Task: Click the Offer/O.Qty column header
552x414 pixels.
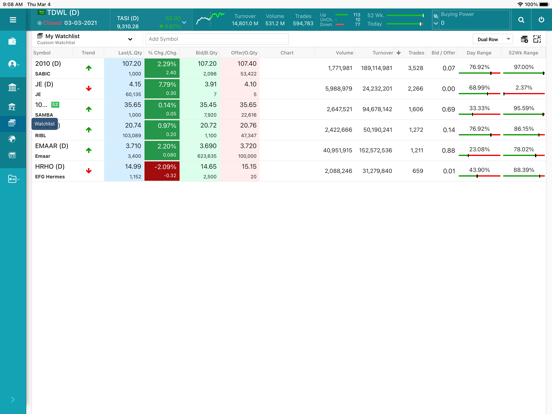Action: [x=244, y=53]
